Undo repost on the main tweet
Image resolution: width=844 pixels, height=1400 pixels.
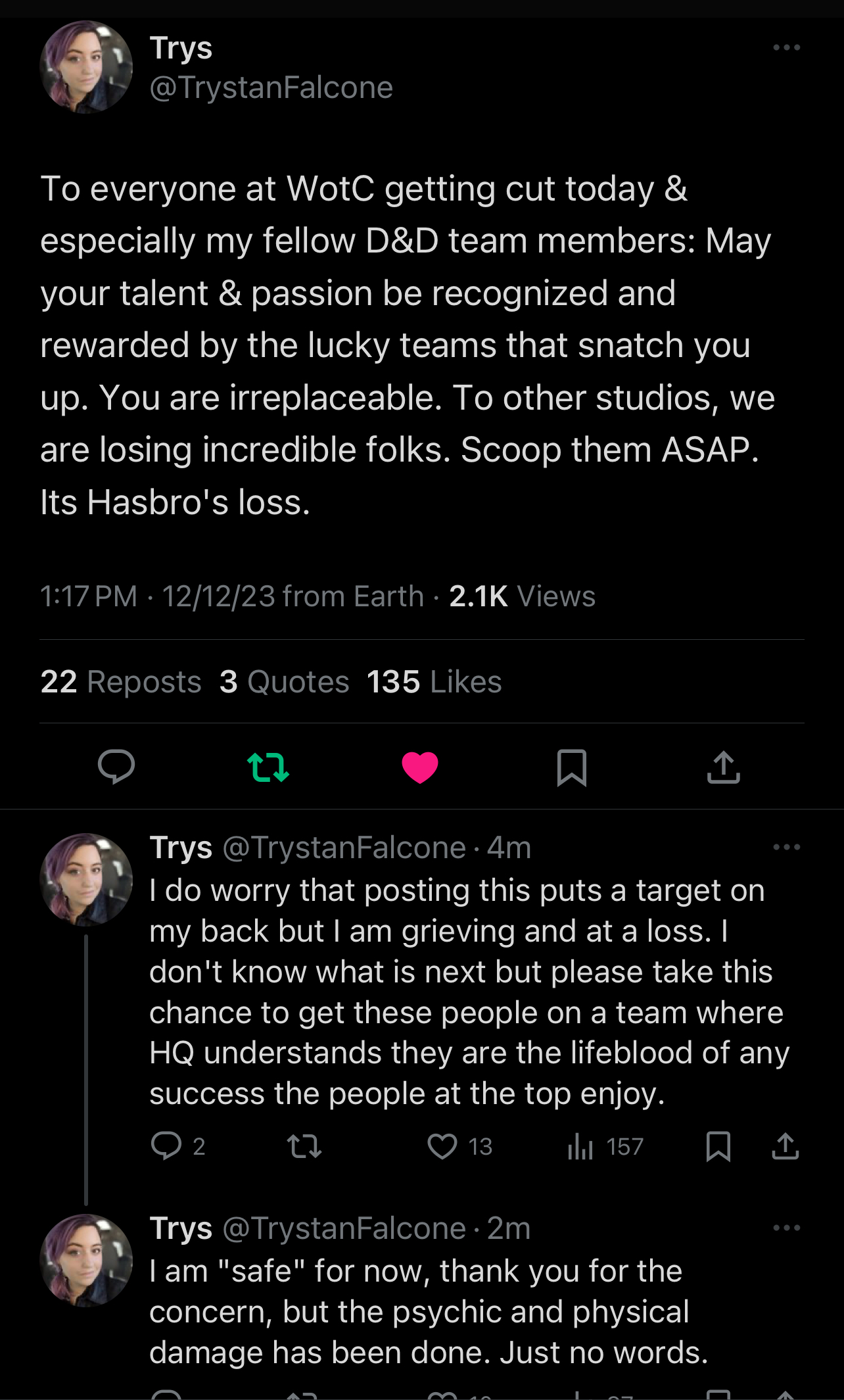click(x=268, y=767)
